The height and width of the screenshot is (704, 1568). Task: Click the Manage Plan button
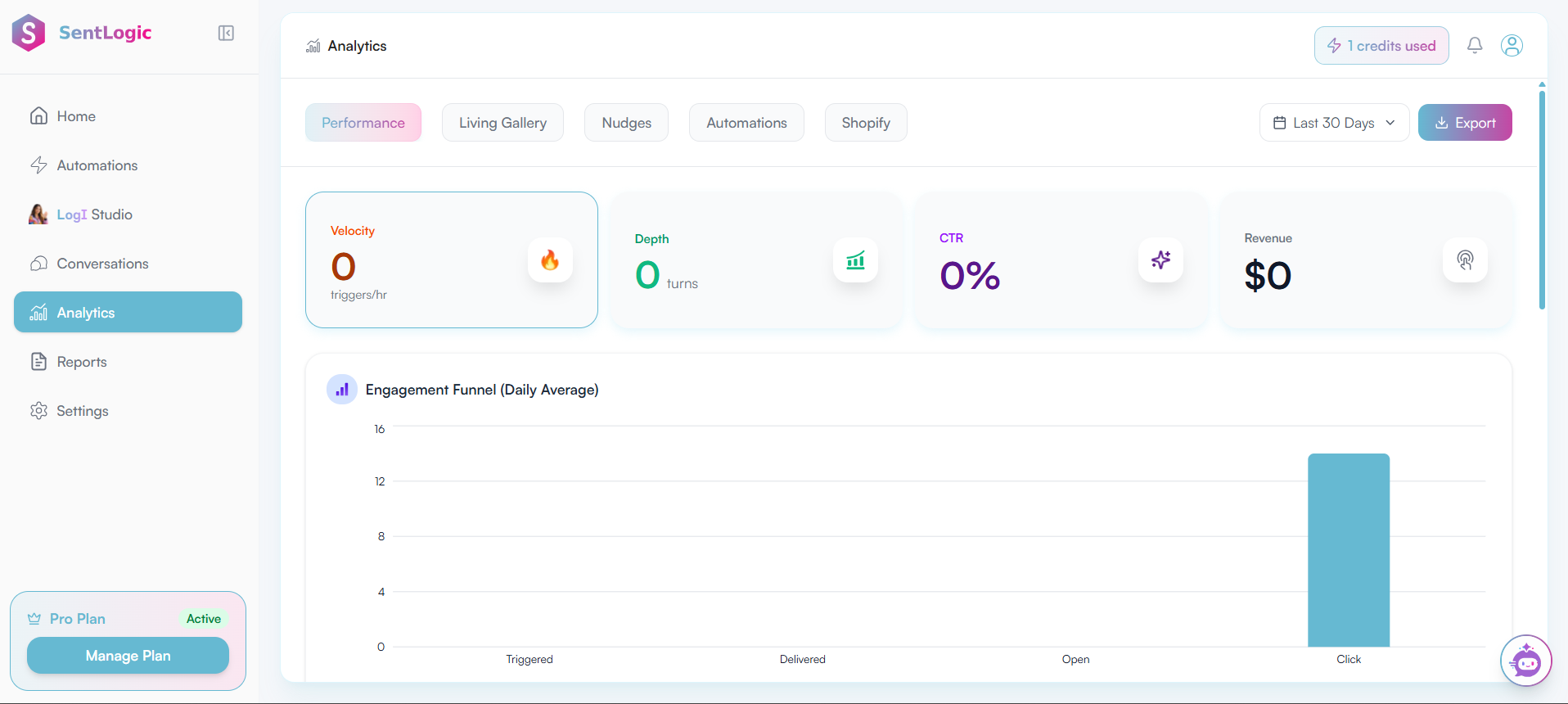(x=128, y=656)
